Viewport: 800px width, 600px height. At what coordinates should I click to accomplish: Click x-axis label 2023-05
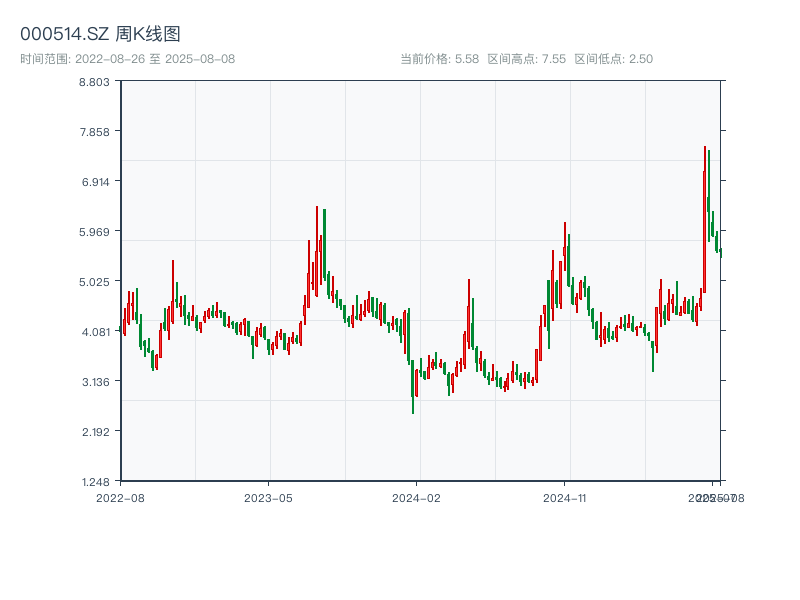pos(268,498)
